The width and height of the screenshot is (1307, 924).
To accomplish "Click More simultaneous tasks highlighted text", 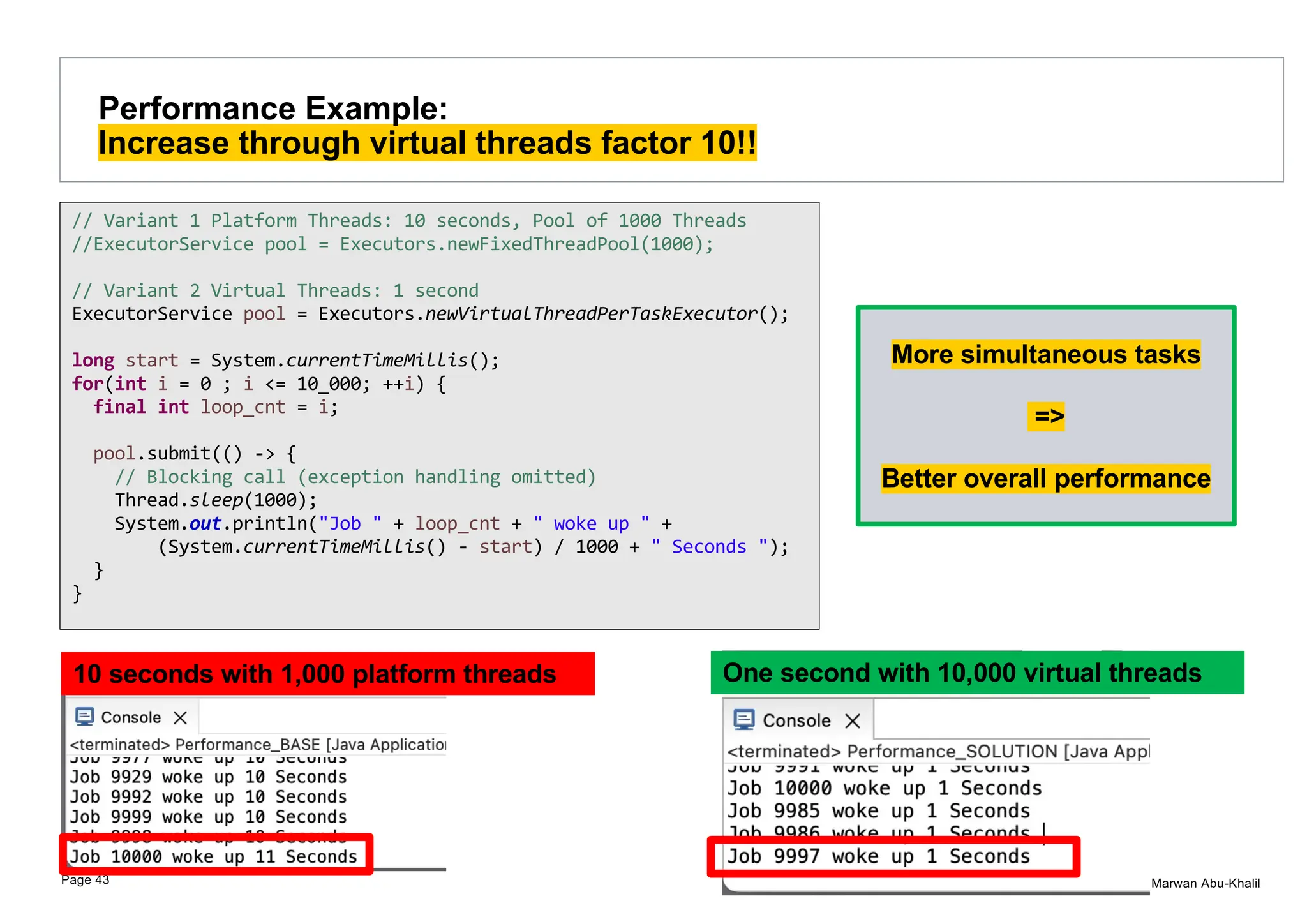I will click(x=1046, y=355).
